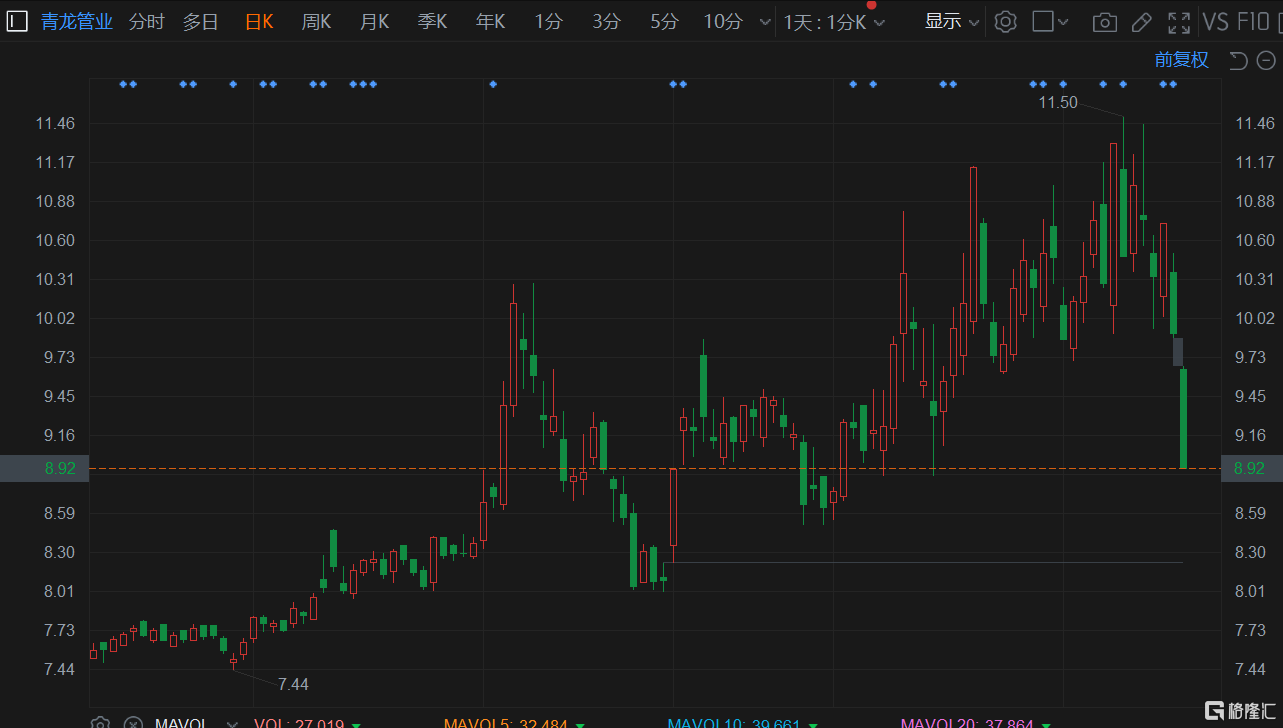The width and height of the screenshot is (1283, 728).
Task: Select the gray horizontal line near 8.22
Action: (922, 562)
